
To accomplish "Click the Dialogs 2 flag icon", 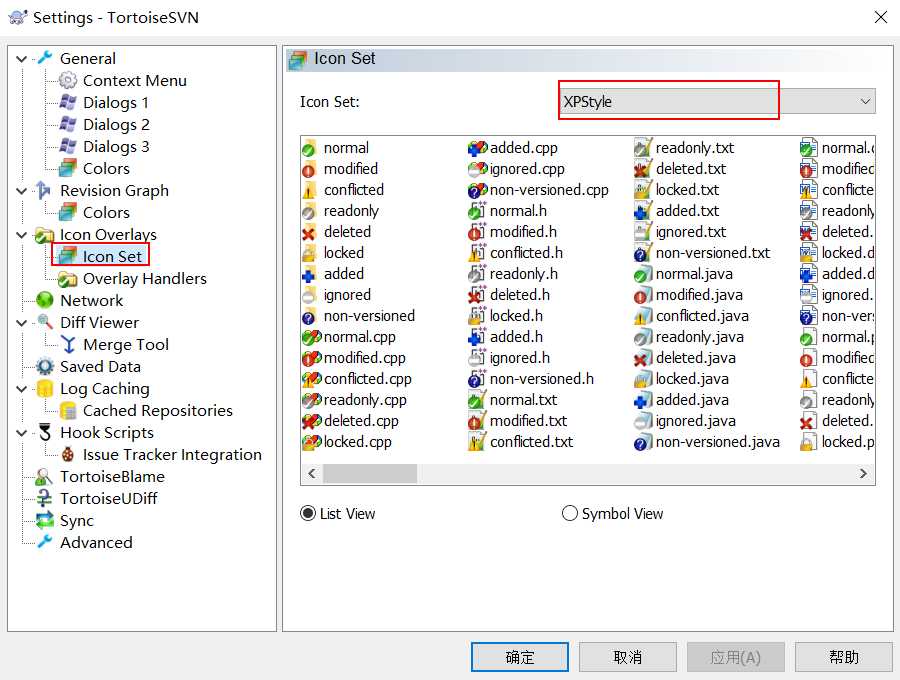I will [x=68, y=124].
